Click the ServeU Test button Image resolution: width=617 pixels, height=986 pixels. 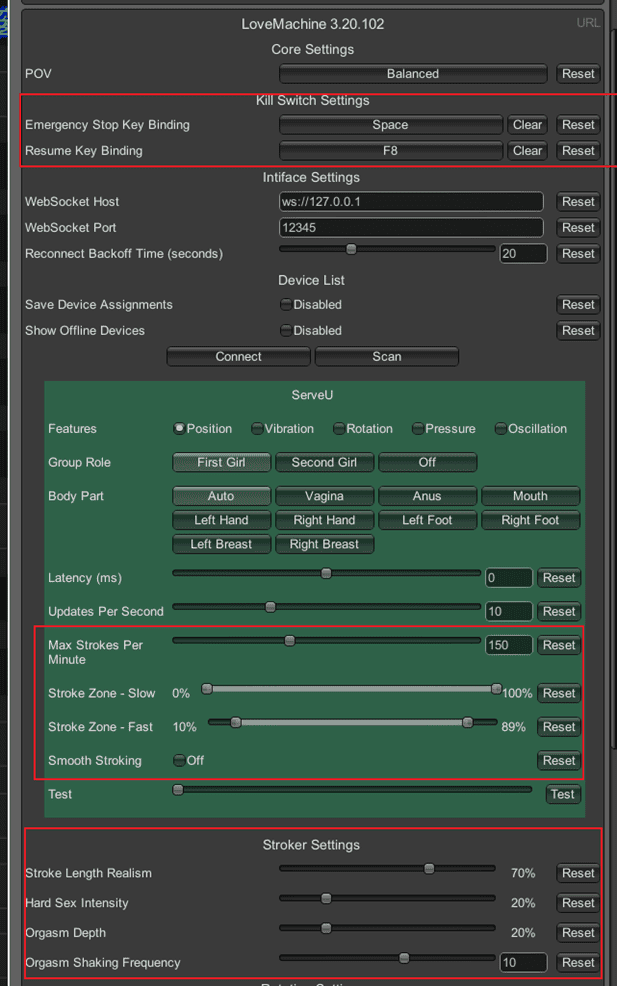point(562,794)
